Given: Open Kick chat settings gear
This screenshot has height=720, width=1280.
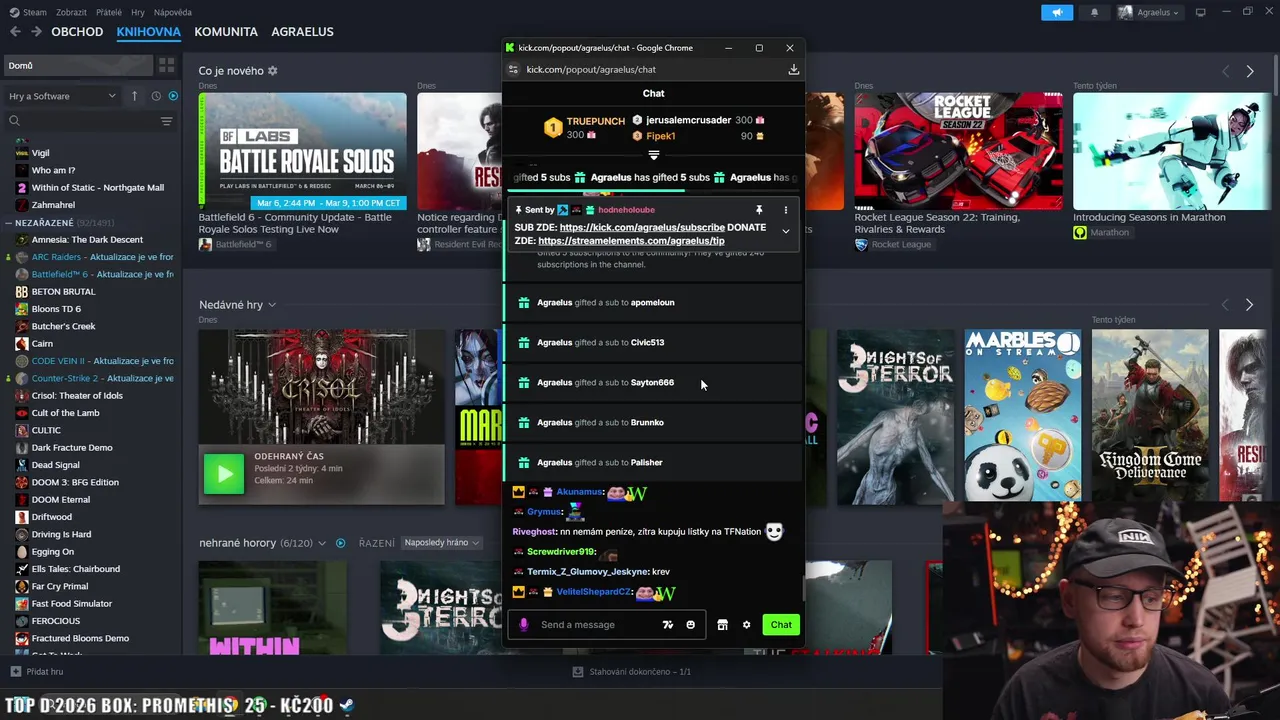Looking at the screenshot, I should click(746, 625).
